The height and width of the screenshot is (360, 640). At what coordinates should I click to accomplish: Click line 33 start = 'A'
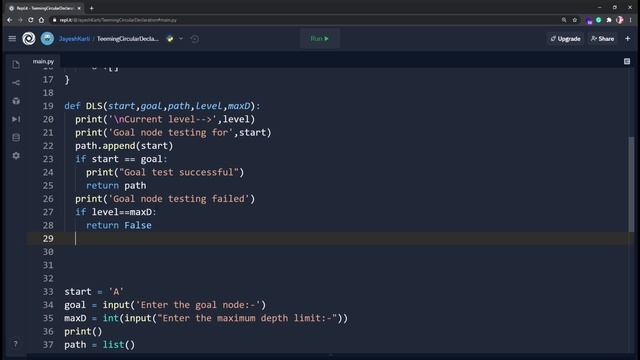[x=94, y=292]
